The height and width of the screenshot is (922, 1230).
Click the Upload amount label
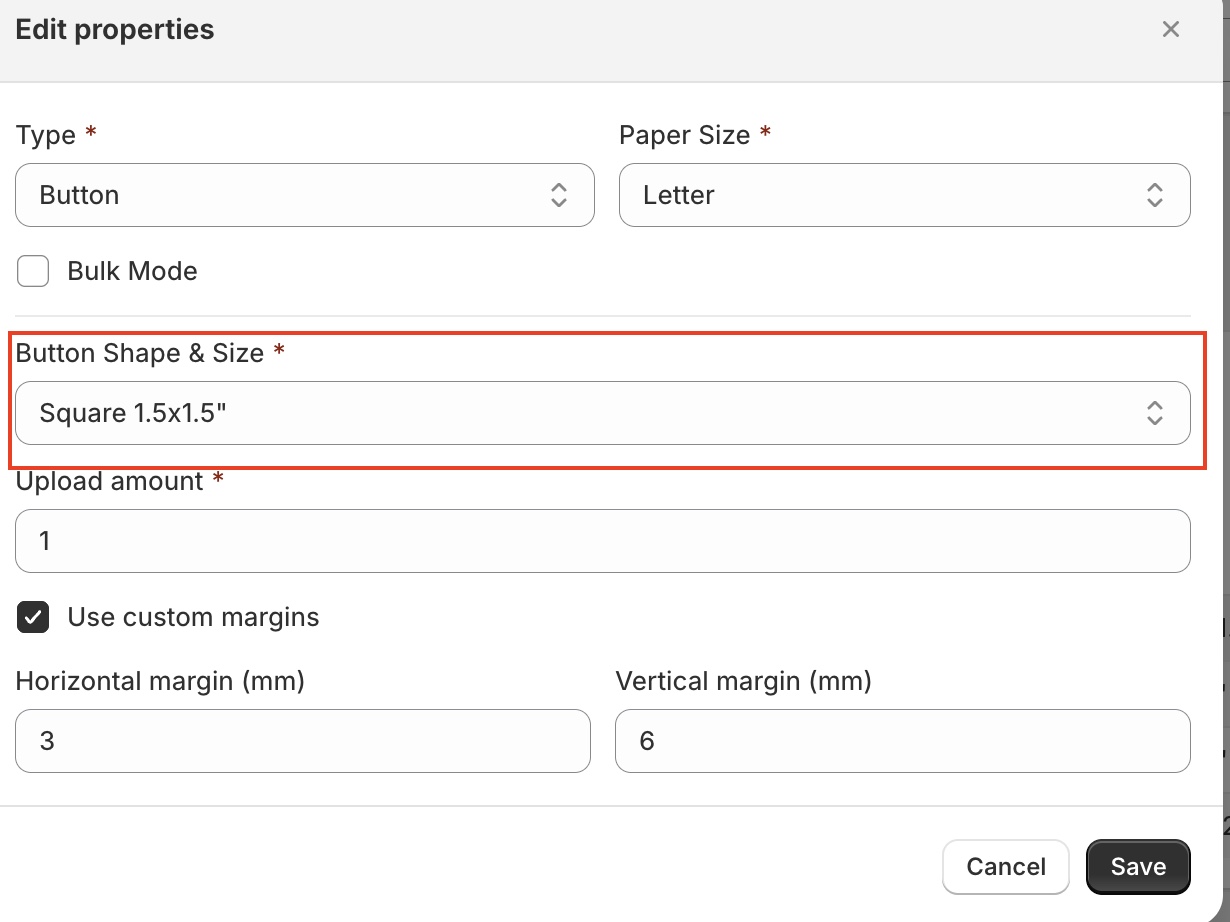click(110, 481)
